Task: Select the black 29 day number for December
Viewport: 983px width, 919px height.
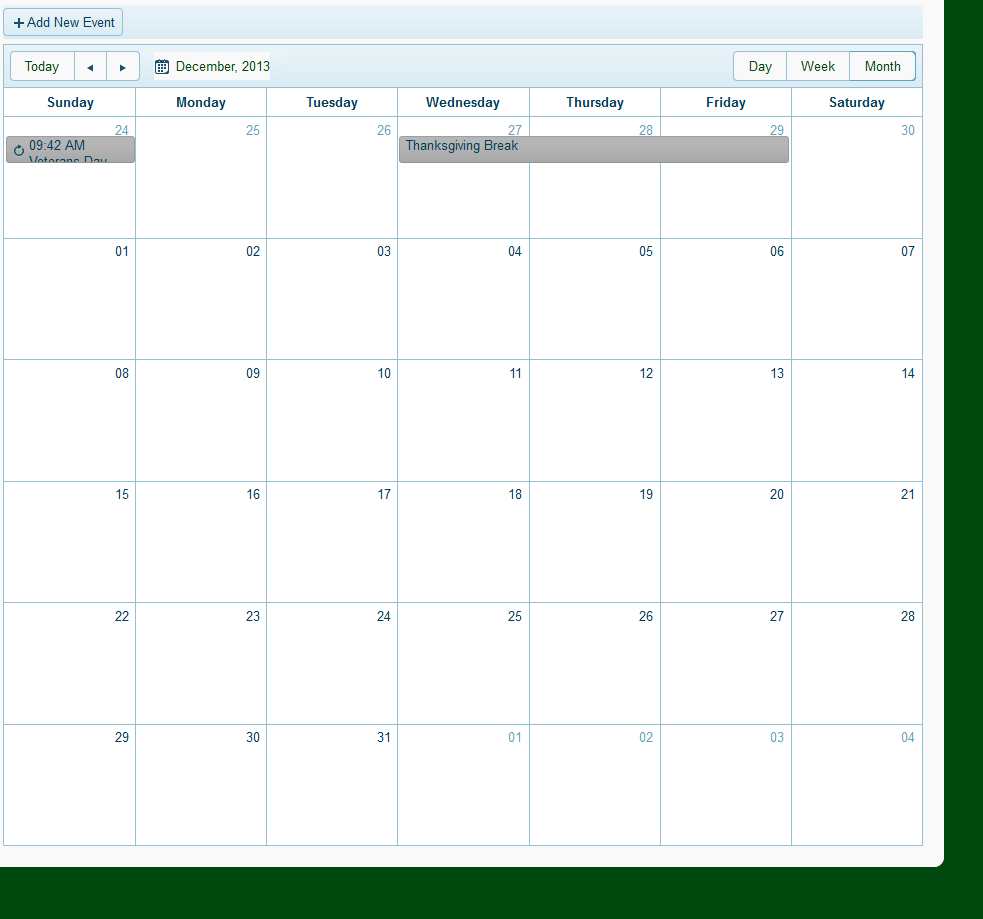Action: click(x=122, y=737)
